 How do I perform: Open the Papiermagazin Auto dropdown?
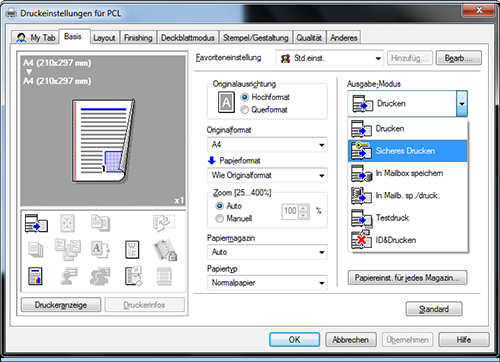coord(267,252)
